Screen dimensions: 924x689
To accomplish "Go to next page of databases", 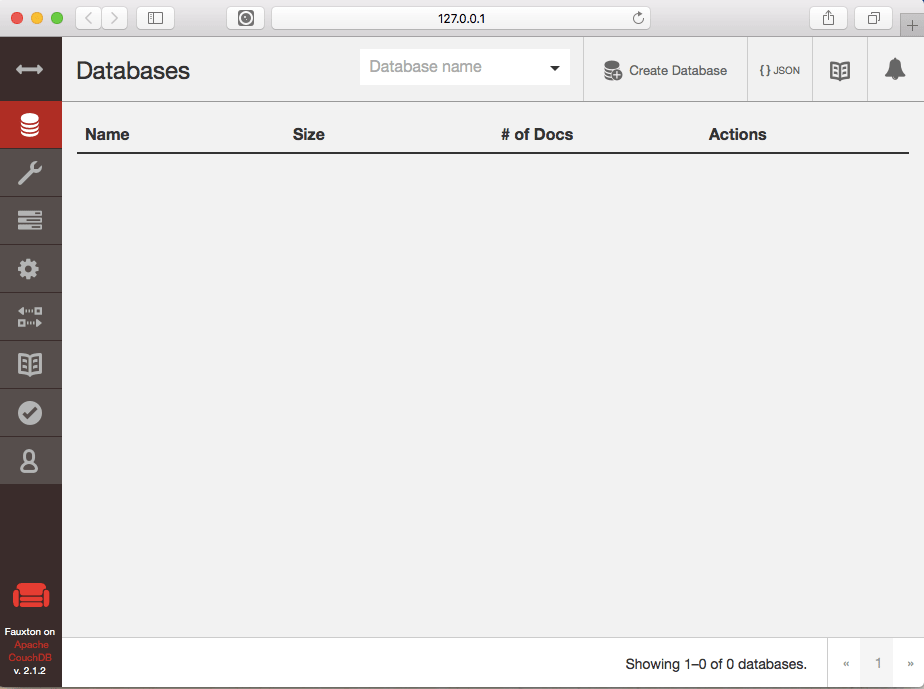I will 909,663.
